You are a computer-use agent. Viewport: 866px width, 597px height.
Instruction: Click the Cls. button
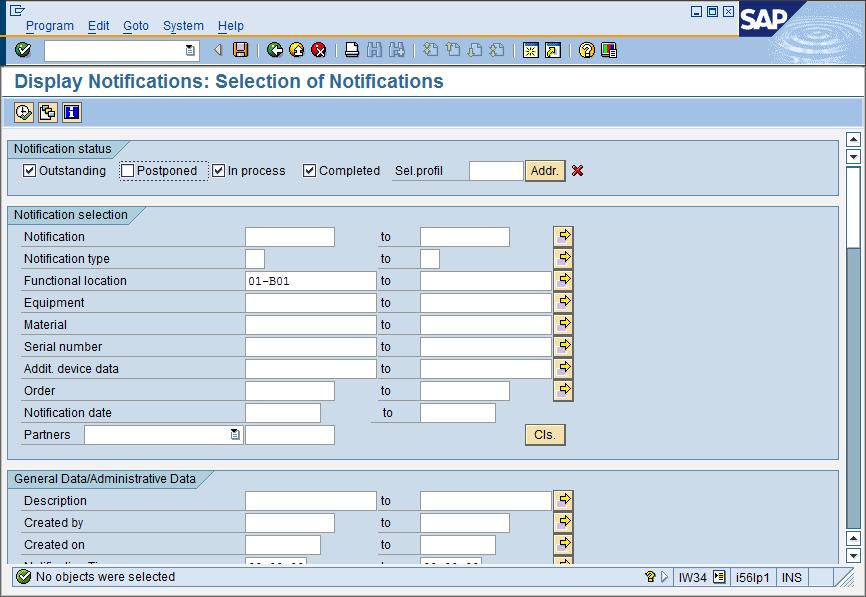[x=545, y=435]
